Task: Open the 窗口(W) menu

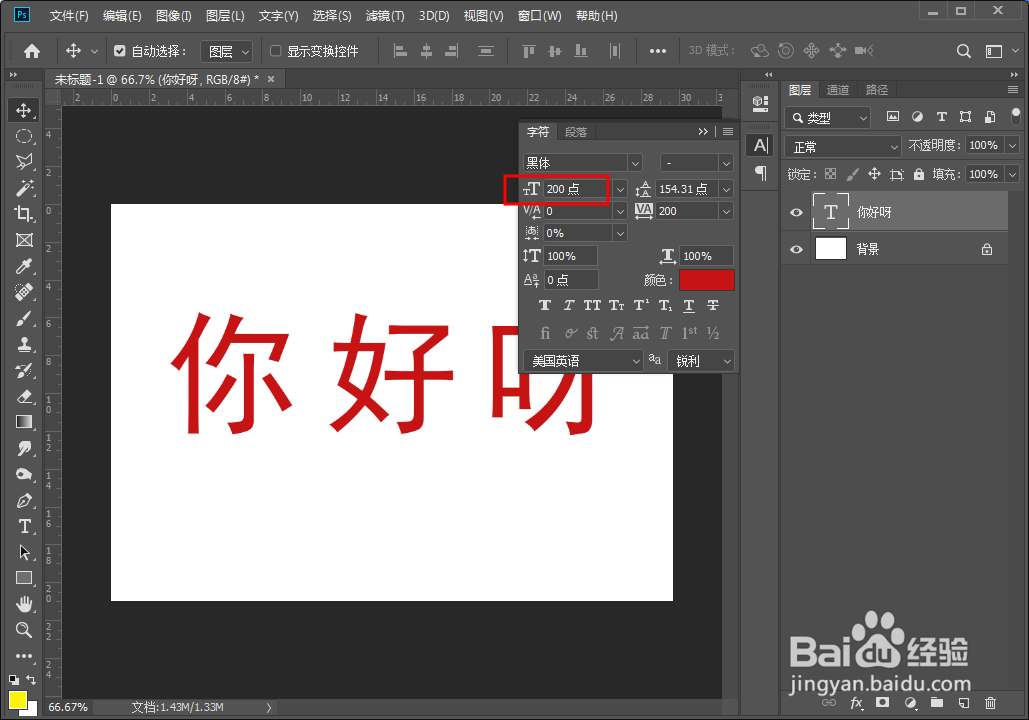Action: 539,16
